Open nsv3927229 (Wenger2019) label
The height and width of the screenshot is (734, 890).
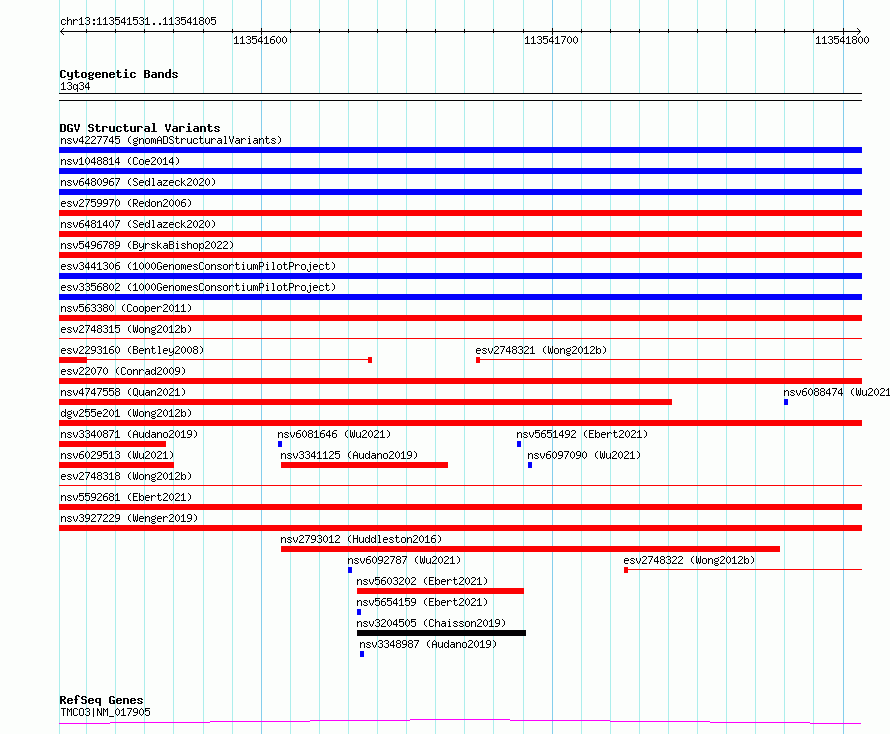(x=129, y=518)
